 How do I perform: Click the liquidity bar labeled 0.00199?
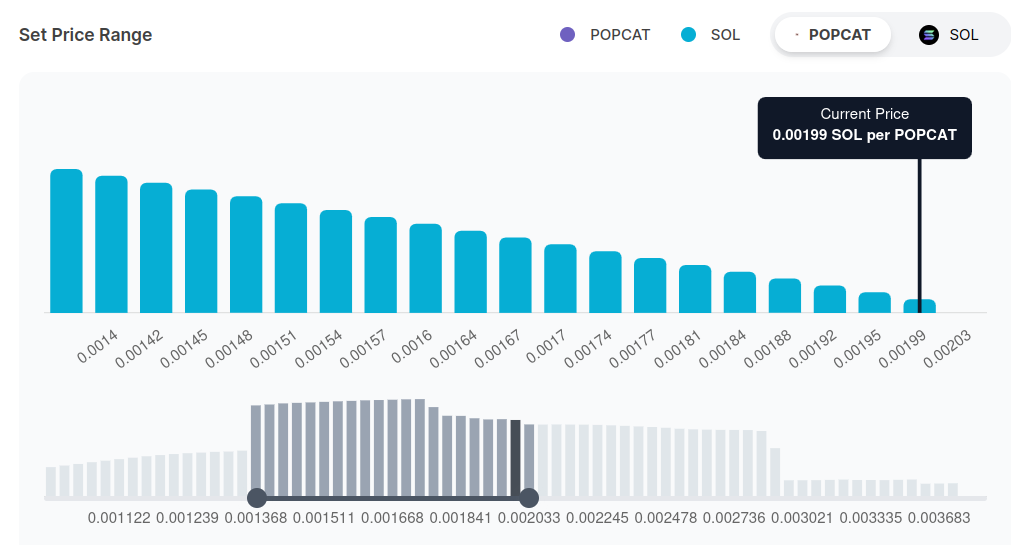(x=920, y=306)
